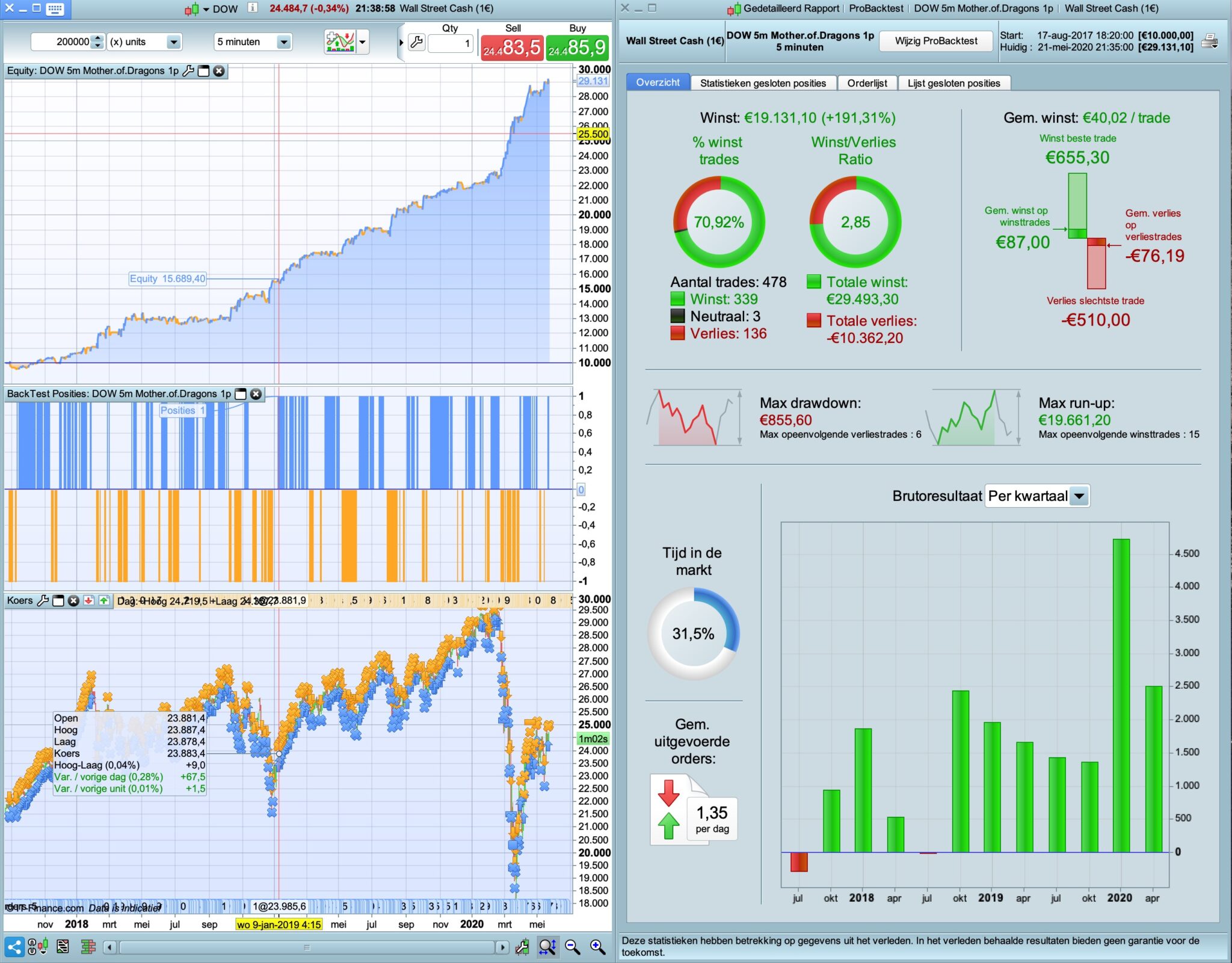Click the Wijzig ProBacktest button
Screen dimensions: 1232x963
(935, 41)
